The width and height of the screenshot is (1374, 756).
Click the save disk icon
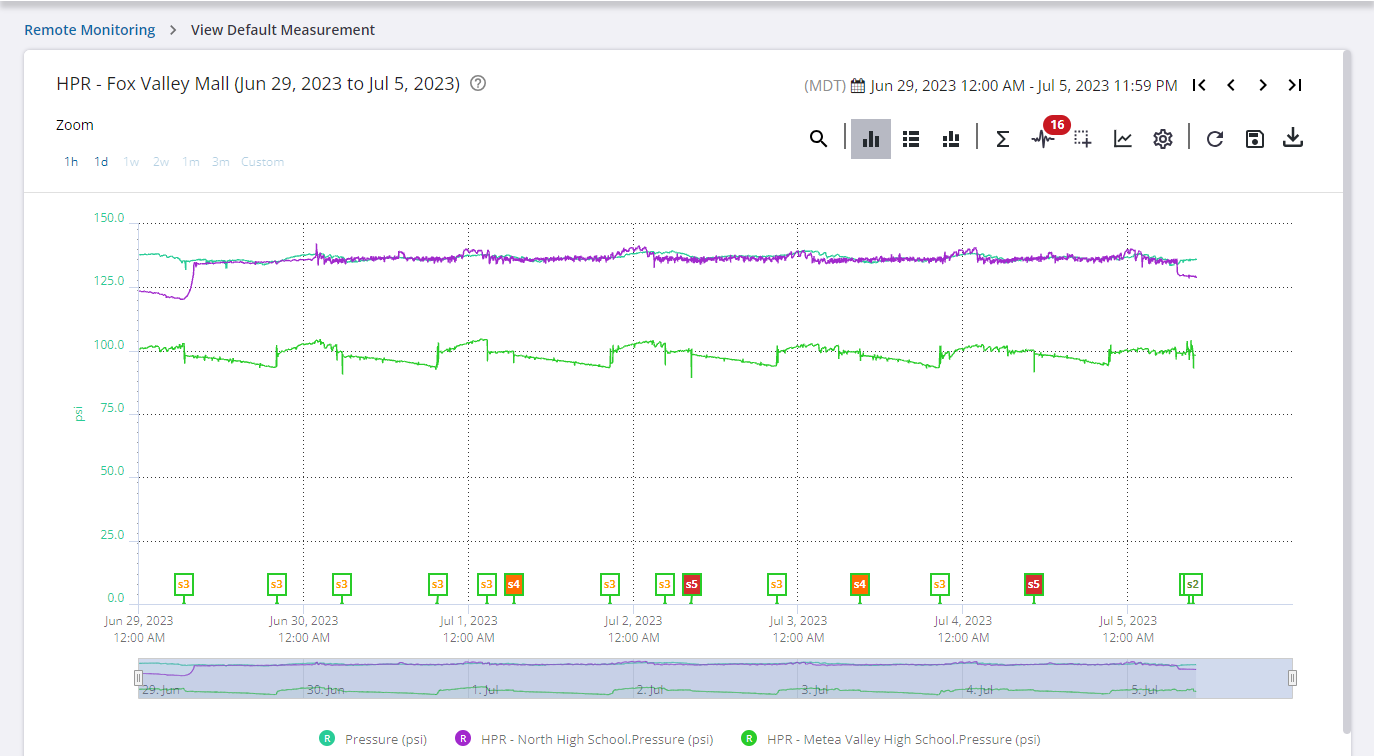pyautogui.click(x=1254, y=139)
